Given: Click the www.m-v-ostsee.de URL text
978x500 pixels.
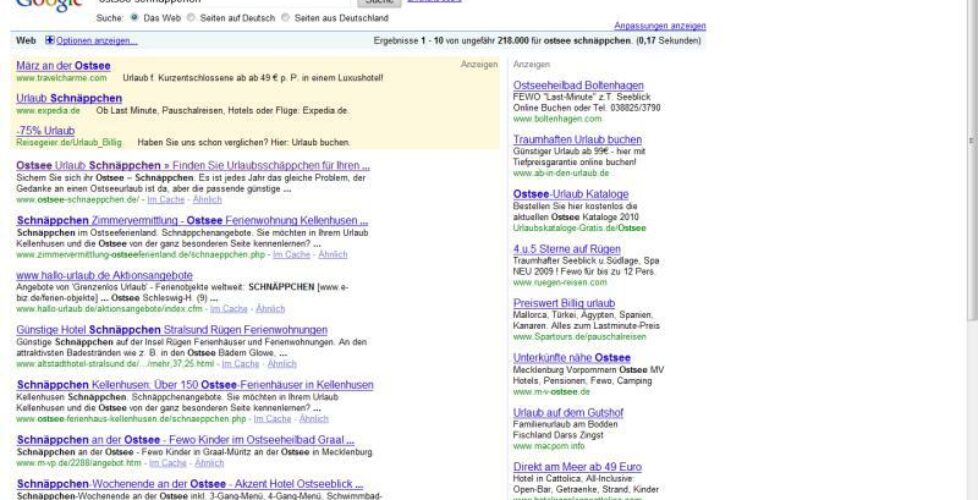Looking at the screenshot, I should (551, 392).
